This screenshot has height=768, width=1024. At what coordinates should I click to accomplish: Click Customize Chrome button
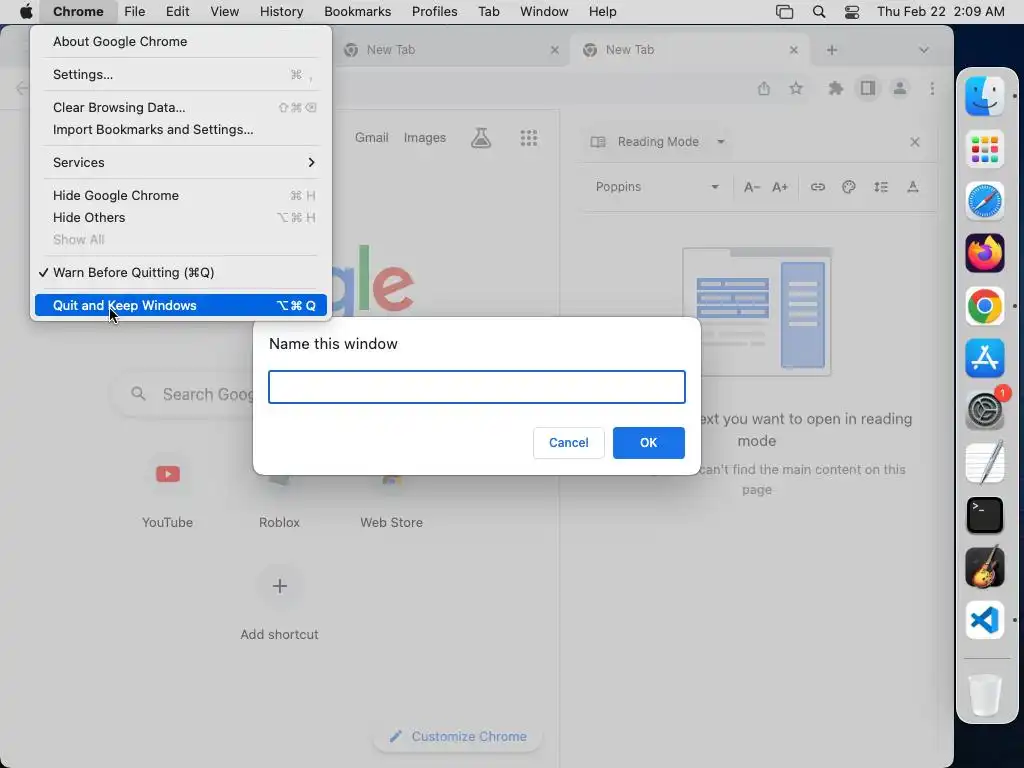[x=458, y=737]
